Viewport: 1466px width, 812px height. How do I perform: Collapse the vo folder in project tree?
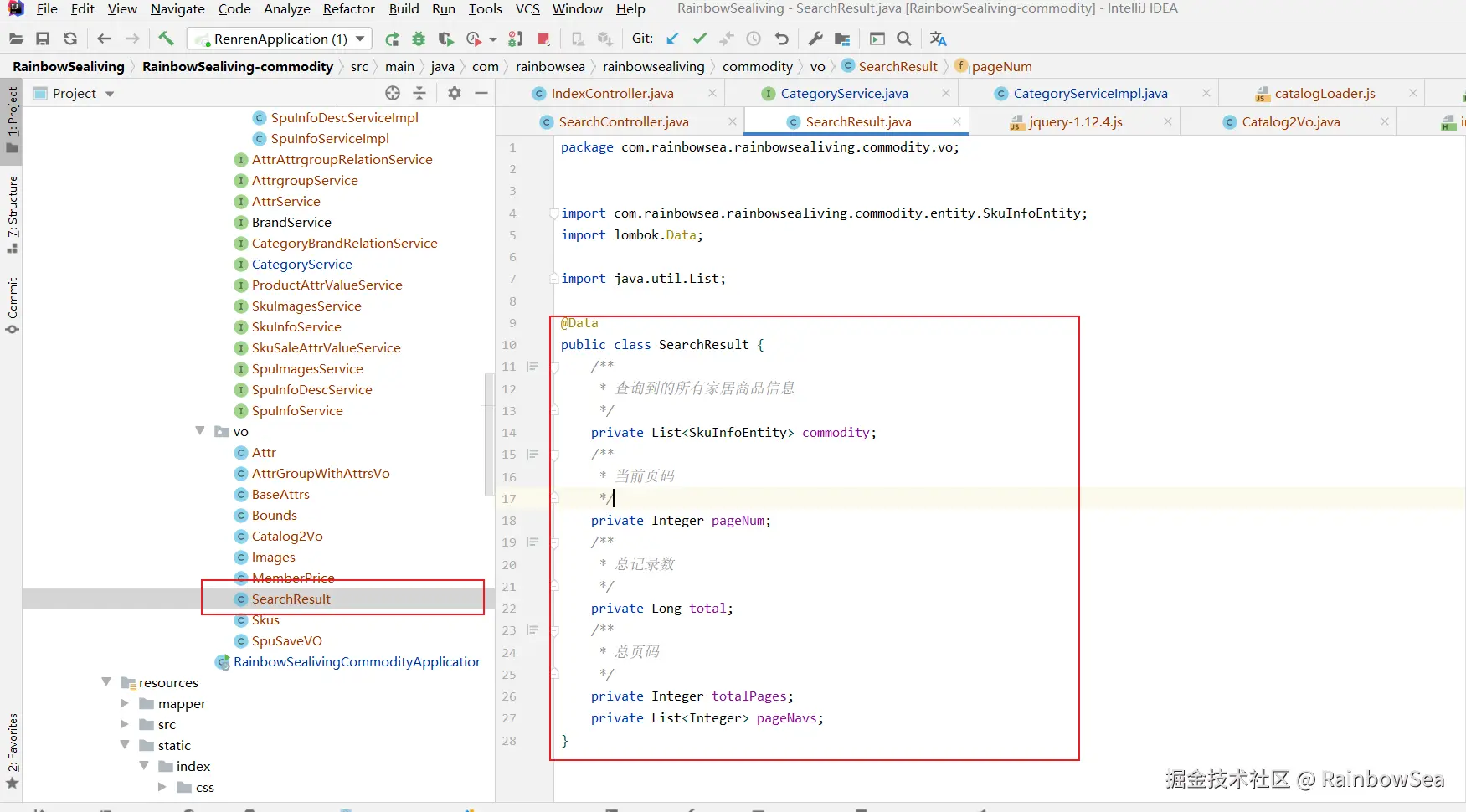[200, 431]
